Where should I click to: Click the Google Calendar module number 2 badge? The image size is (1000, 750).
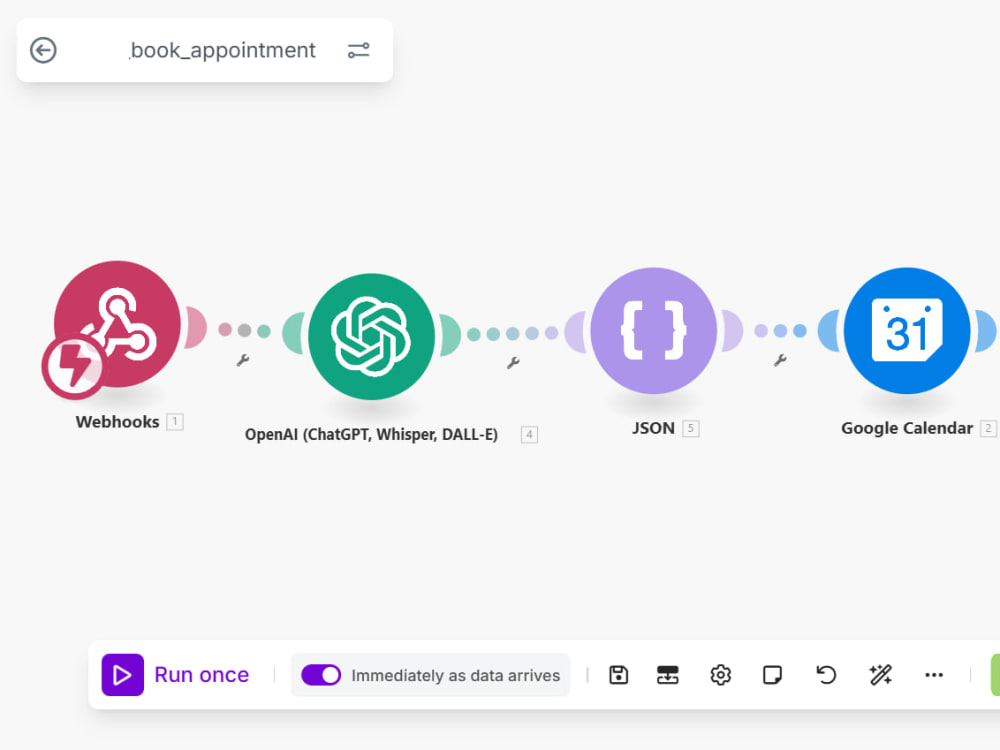coord(988,428)
